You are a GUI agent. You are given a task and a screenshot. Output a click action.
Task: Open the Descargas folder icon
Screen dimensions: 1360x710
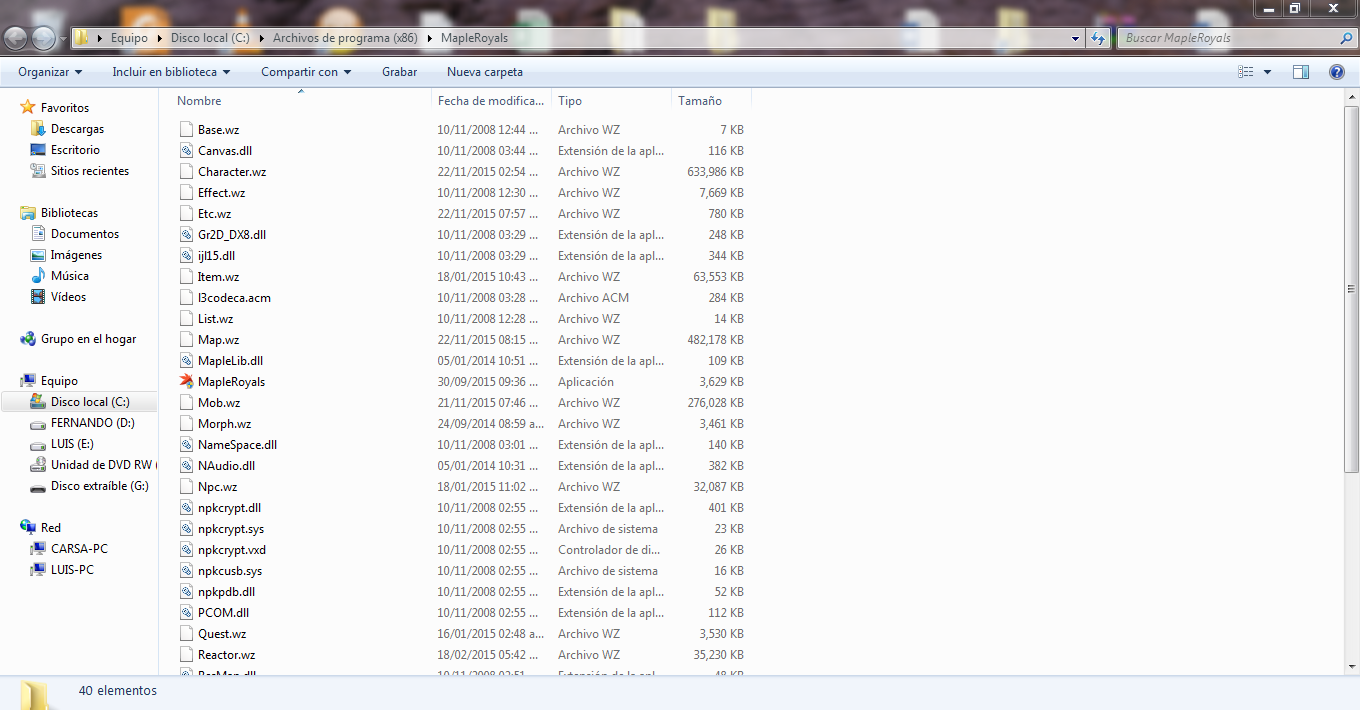(38, 129)
